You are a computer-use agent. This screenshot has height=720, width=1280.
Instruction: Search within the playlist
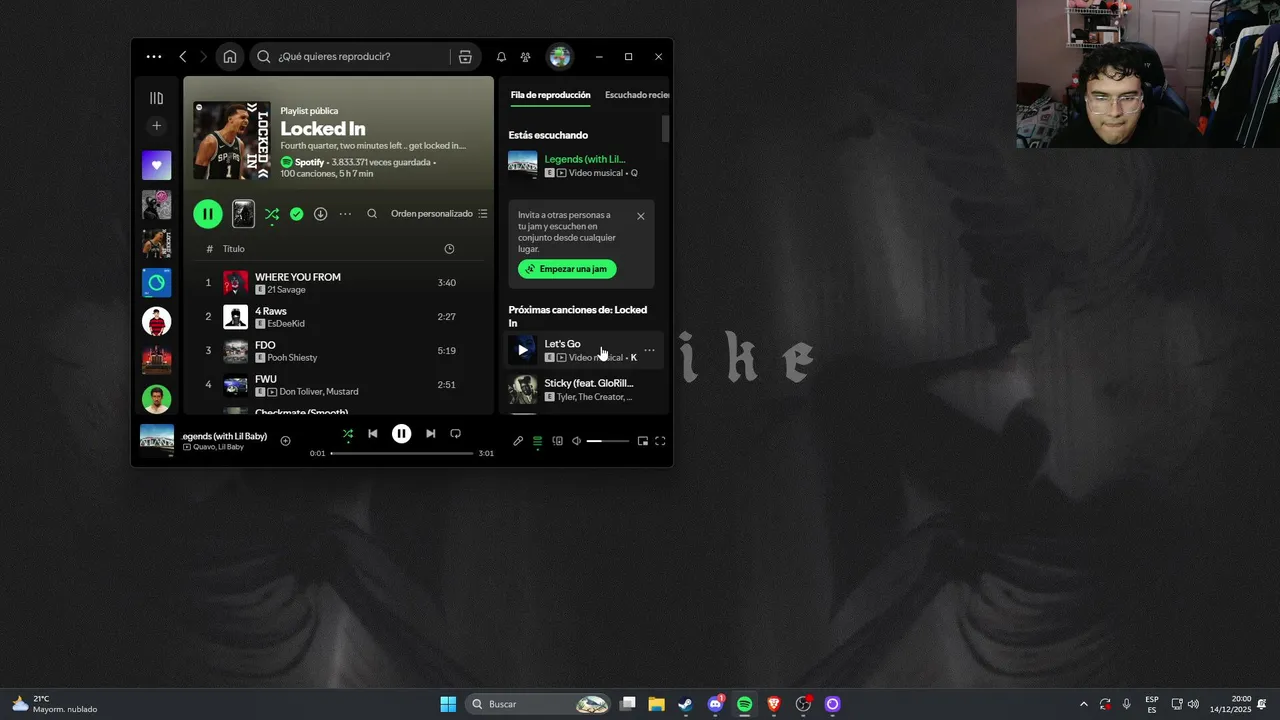coord(372,214)
